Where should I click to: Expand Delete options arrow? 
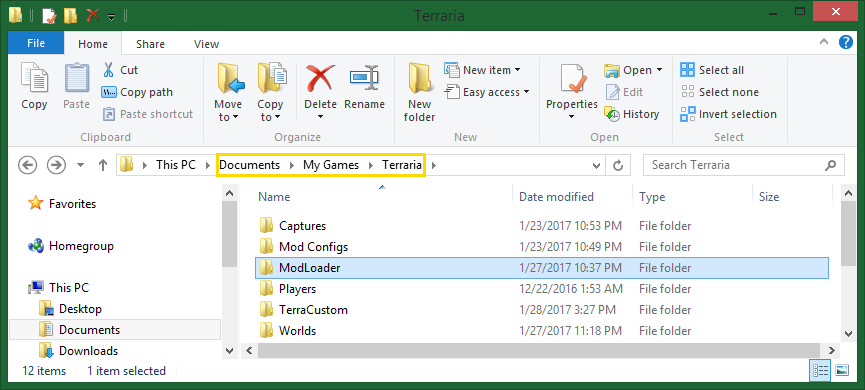[321, 116]
